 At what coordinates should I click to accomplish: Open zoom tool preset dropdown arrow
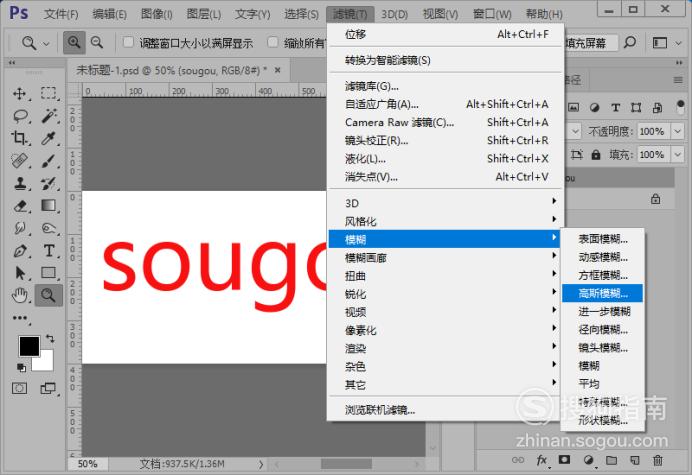(x=46, y=43)
